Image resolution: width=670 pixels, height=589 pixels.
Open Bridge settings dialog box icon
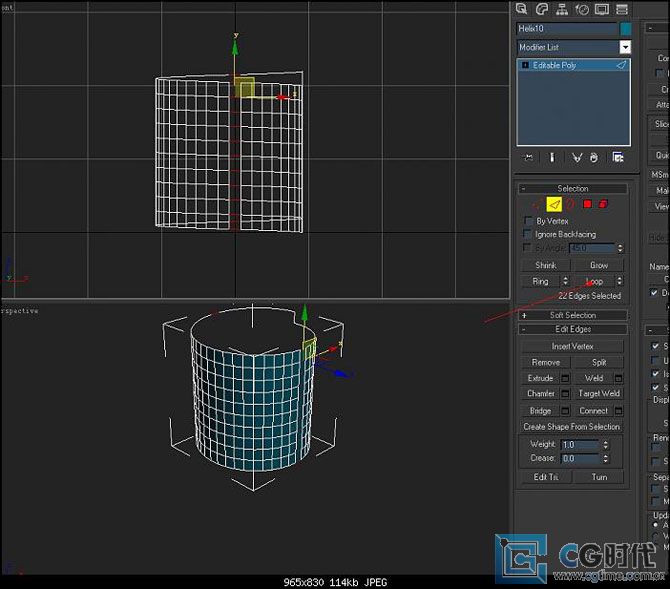[565, 411]
